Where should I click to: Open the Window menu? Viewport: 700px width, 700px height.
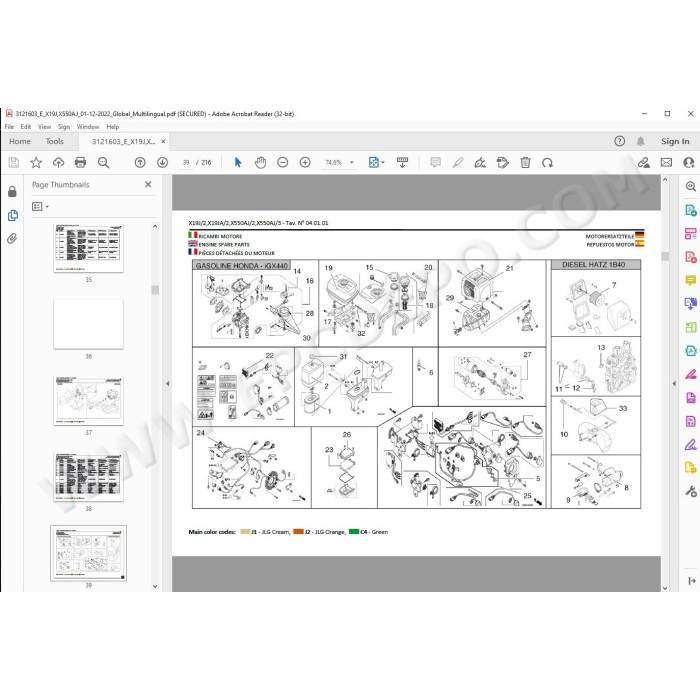88,127
